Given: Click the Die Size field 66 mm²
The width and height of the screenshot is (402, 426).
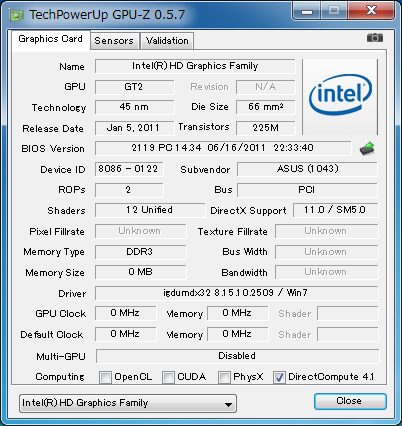Looking at the screenshot, I should point(266,107).
